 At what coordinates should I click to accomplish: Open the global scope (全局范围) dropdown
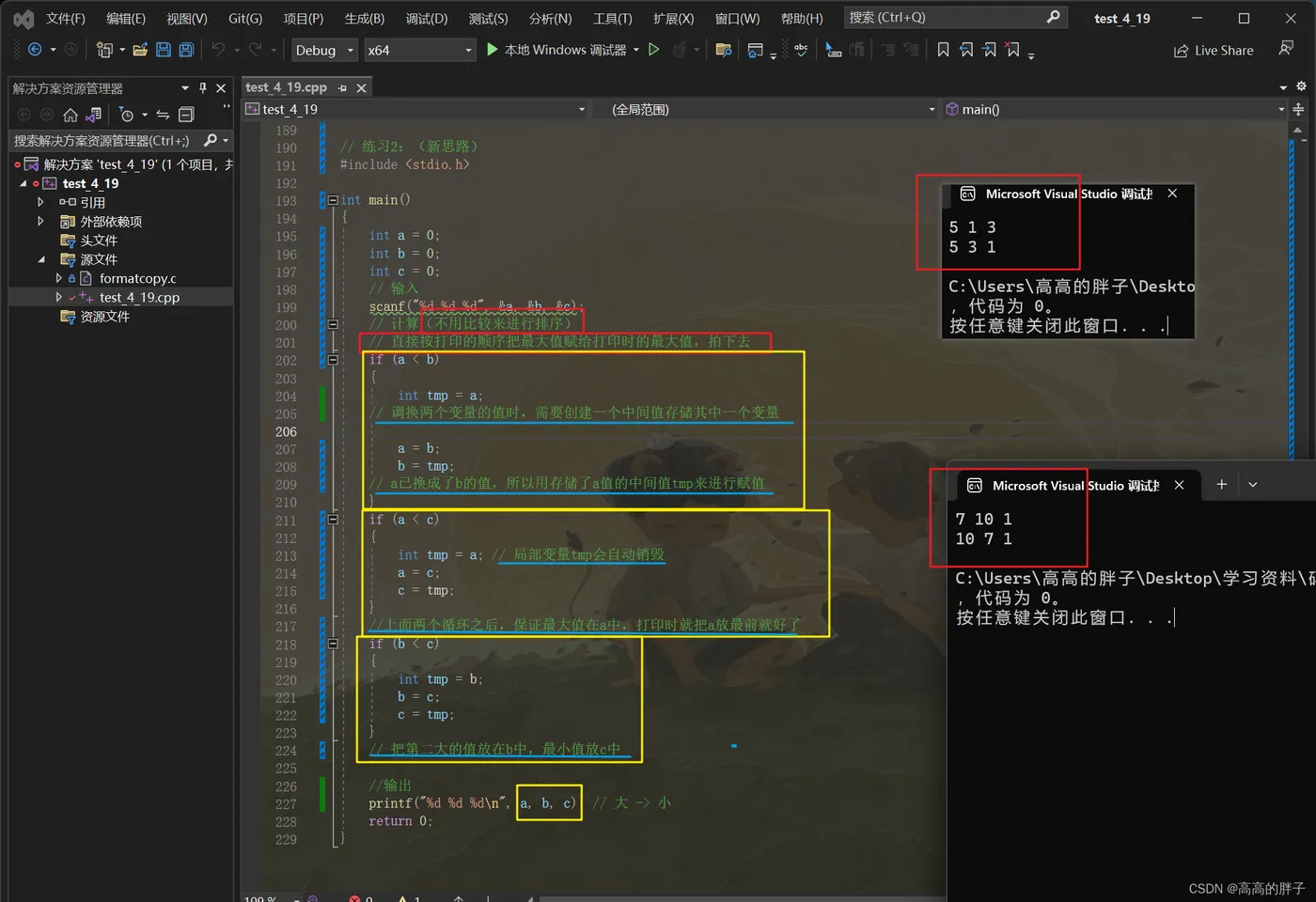pyautogui.click(x=932, y=110)
